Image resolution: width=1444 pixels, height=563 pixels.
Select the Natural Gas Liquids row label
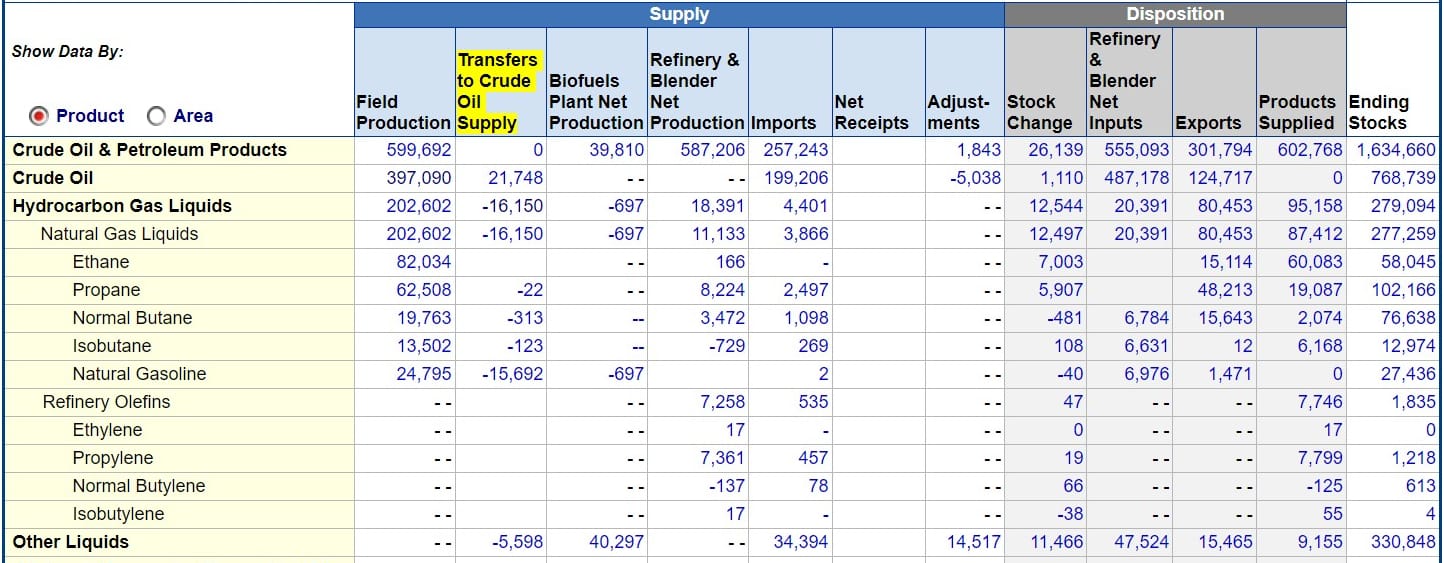pos(119,234)
